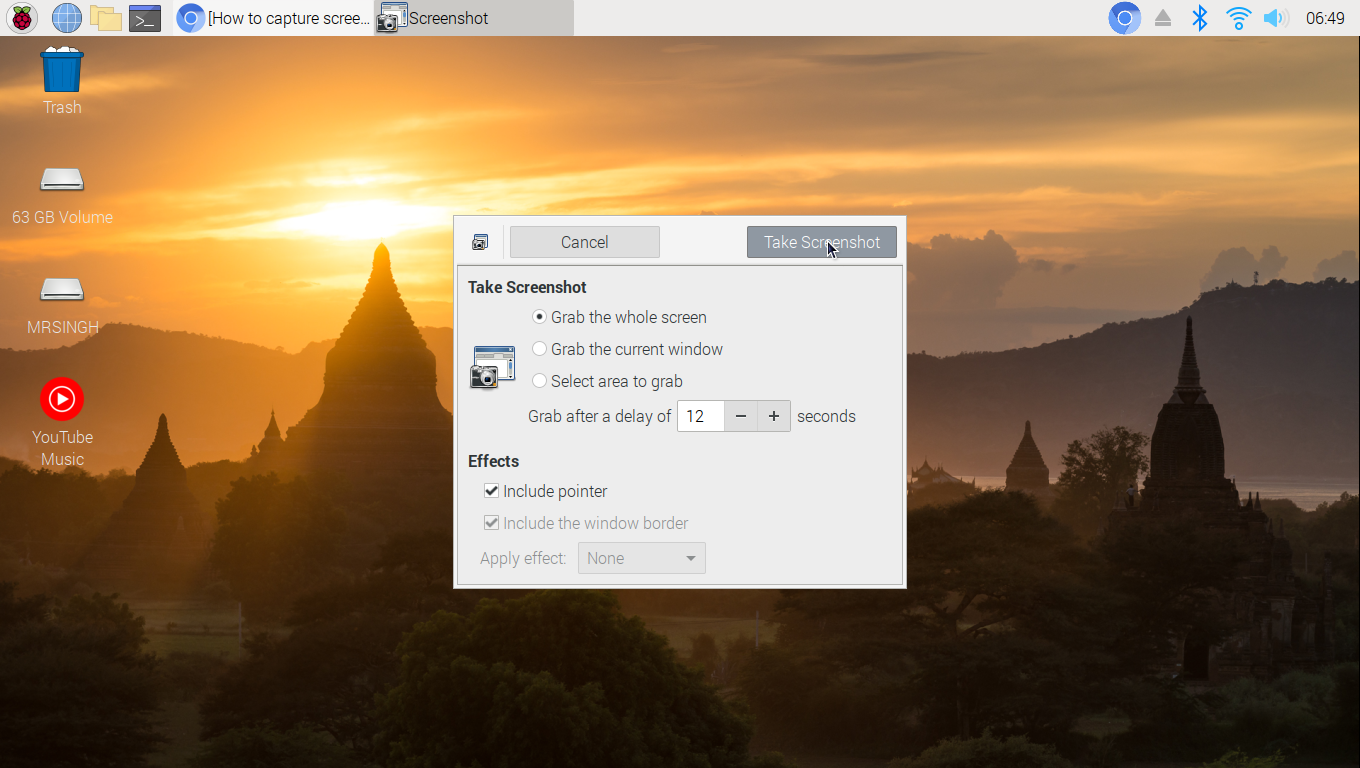
Task: Switch to the Chromium taskbar window
Action: [x=274, y=18]
